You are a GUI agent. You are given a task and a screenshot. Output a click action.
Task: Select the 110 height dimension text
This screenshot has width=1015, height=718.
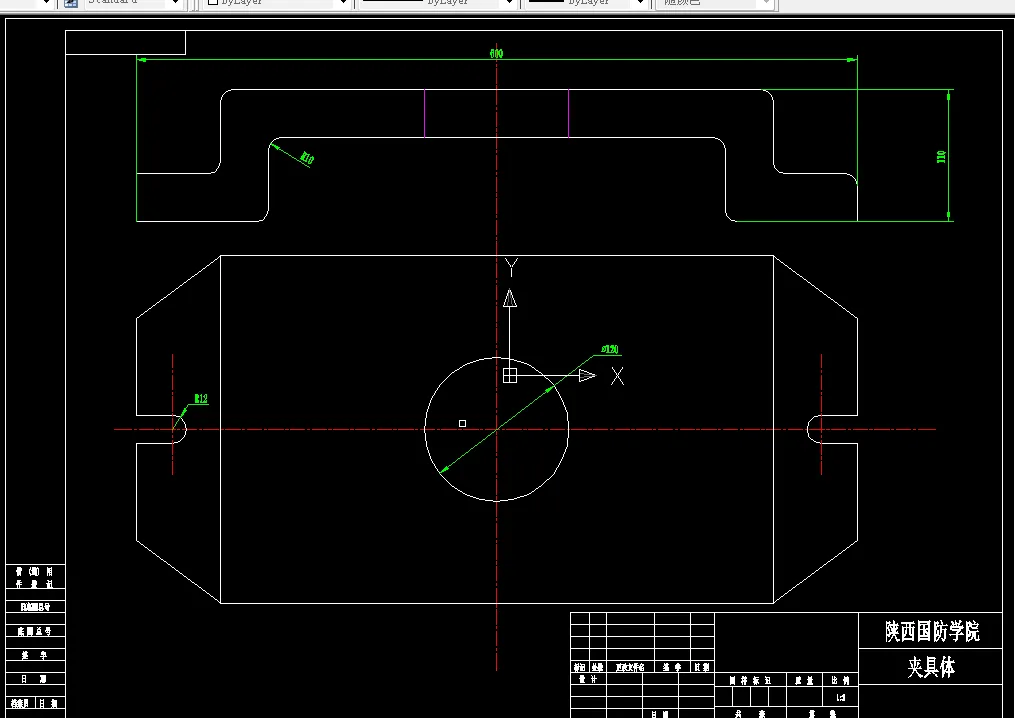[941, 156]
